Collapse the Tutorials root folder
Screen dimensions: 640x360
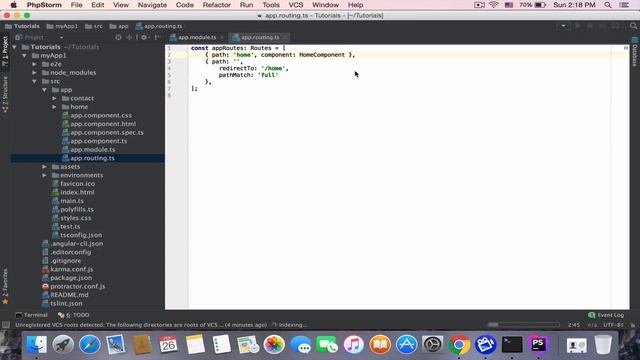click(x=15, y=47)
